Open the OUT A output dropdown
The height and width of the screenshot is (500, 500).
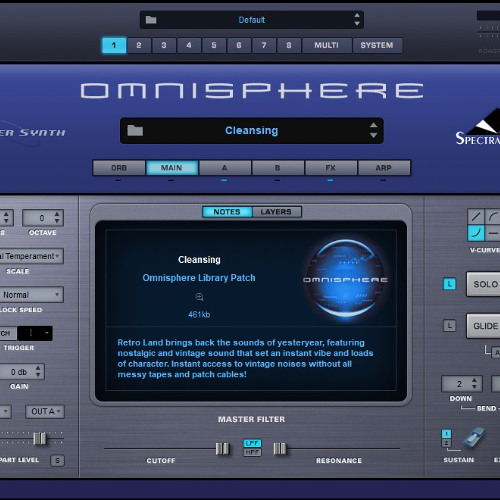45,411
